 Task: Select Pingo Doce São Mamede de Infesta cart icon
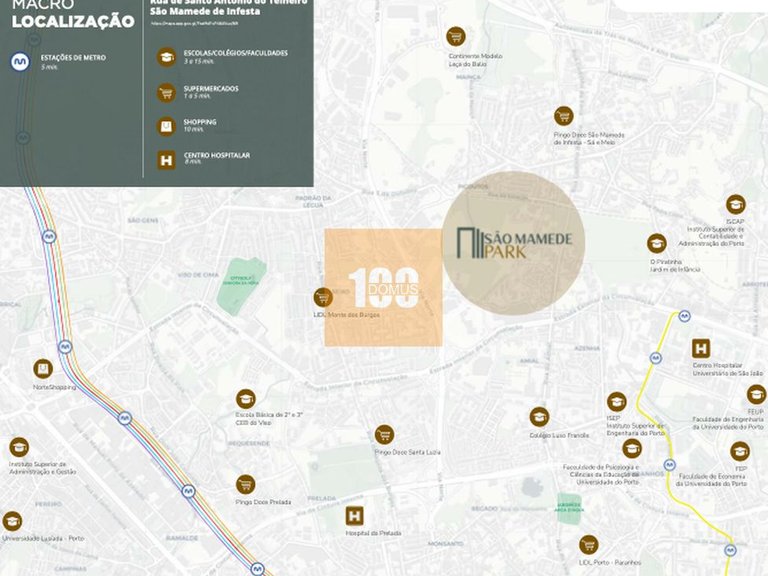pyautogui.click(x=564, y=116)
